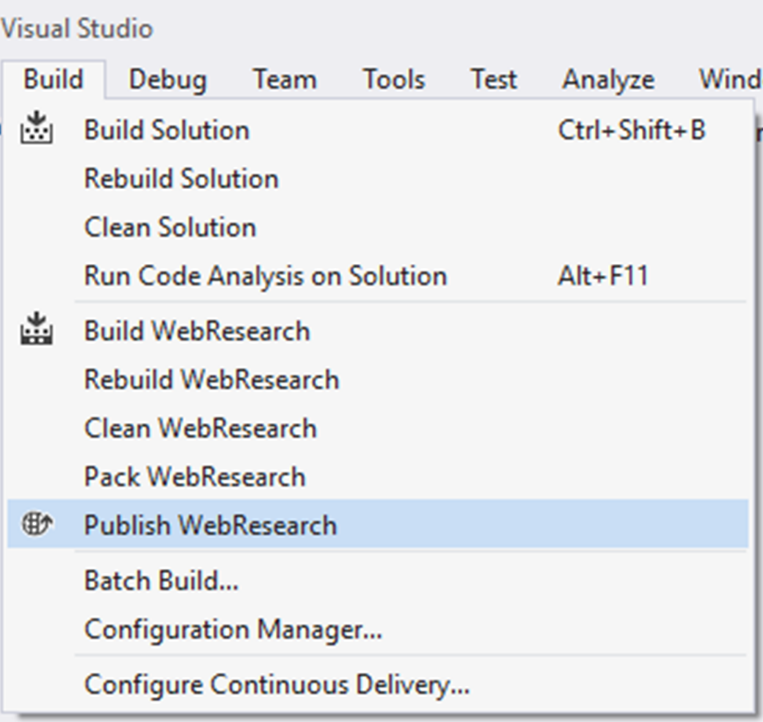
Task: Click the Build WebResearch project icon
Action: 36,329
